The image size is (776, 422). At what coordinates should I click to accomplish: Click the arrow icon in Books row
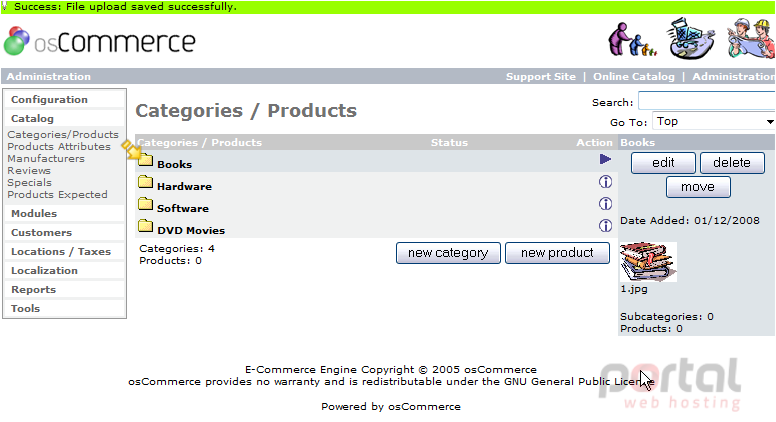pos(605,159)
